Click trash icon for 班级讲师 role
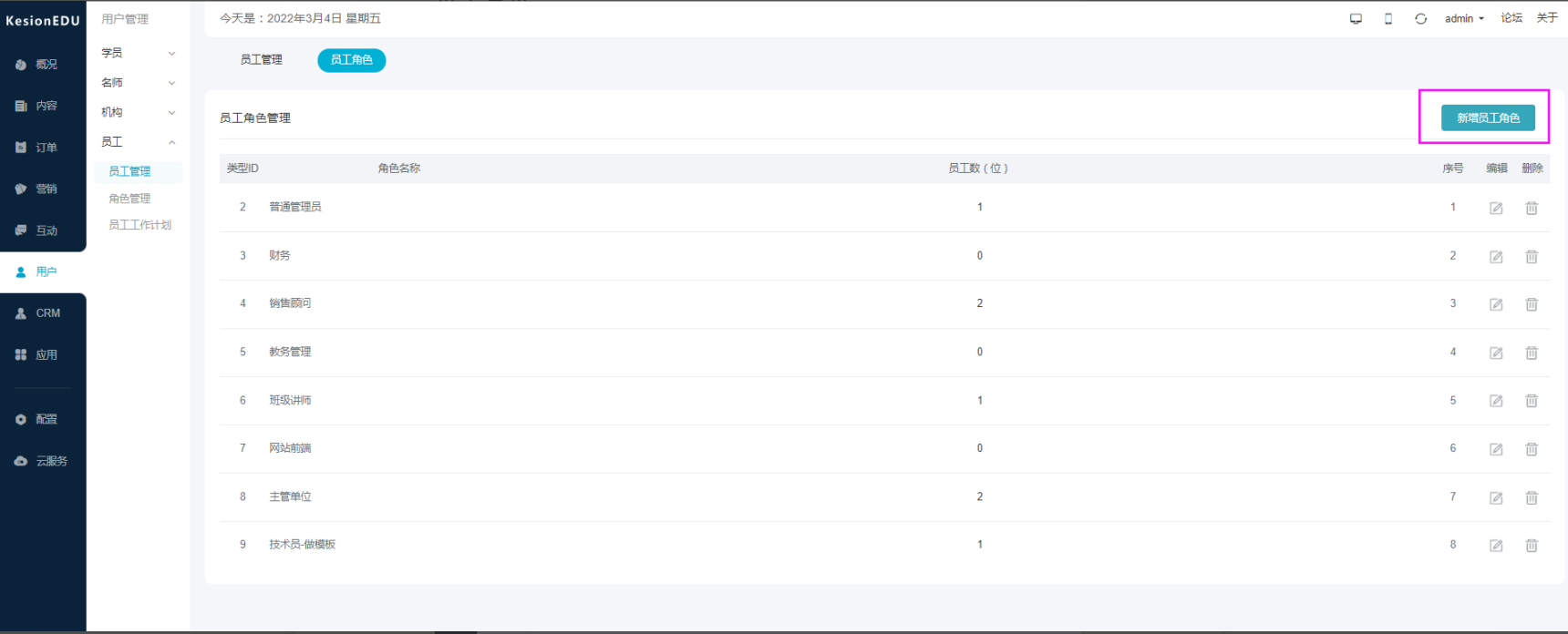1568x634 pixels. 1532,401
